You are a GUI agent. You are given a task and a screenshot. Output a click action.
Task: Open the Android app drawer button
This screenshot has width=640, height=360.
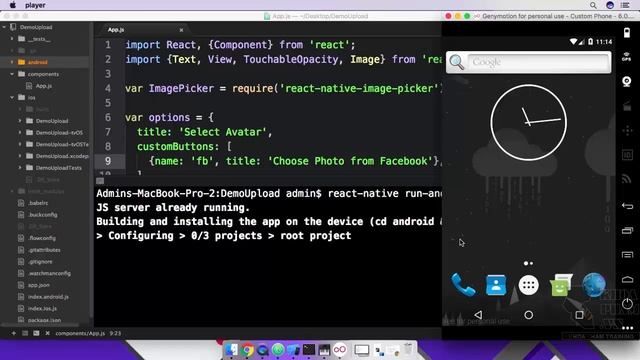click(x=528, y=285)
